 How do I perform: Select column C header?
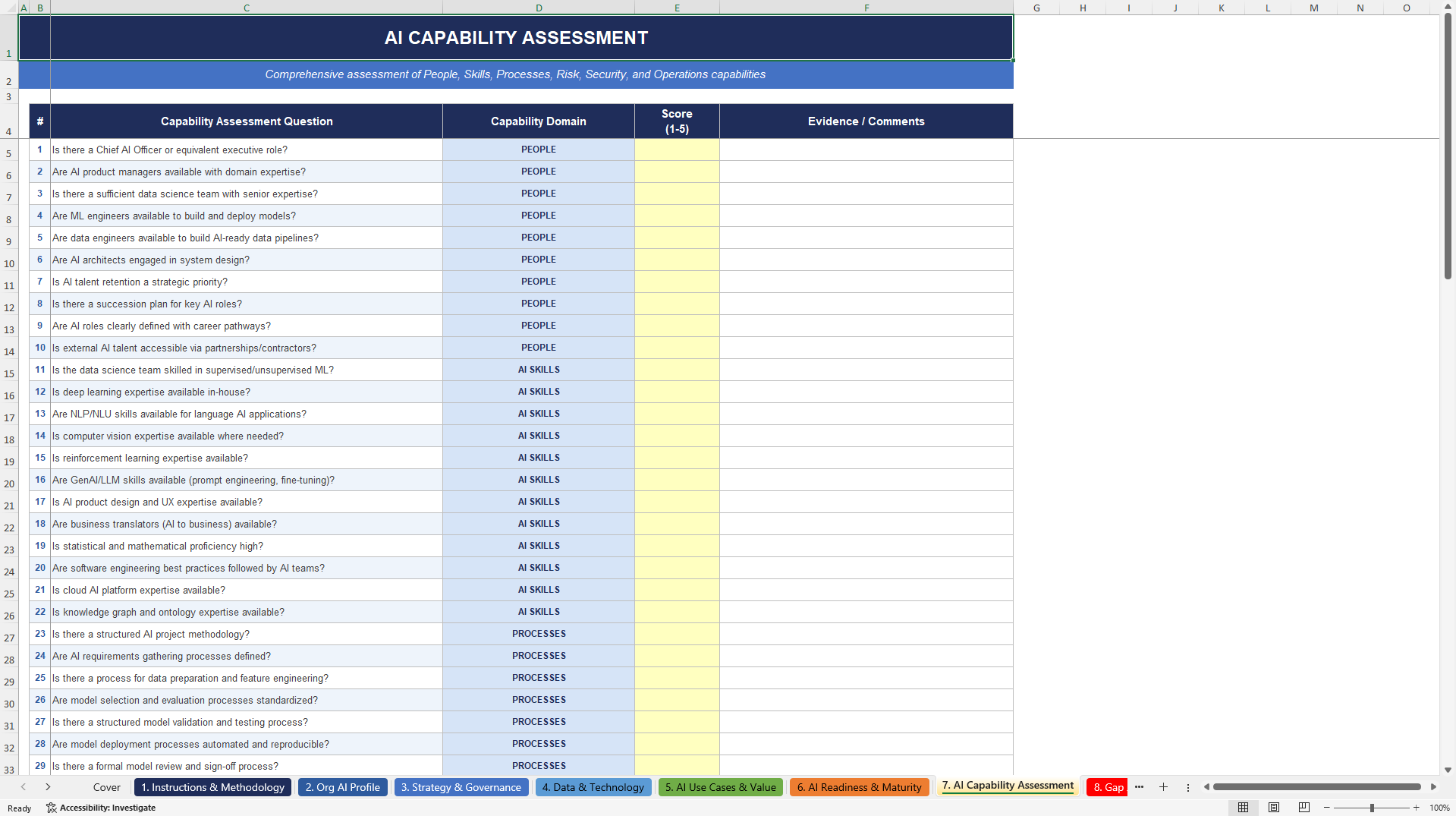coord(247,8)
